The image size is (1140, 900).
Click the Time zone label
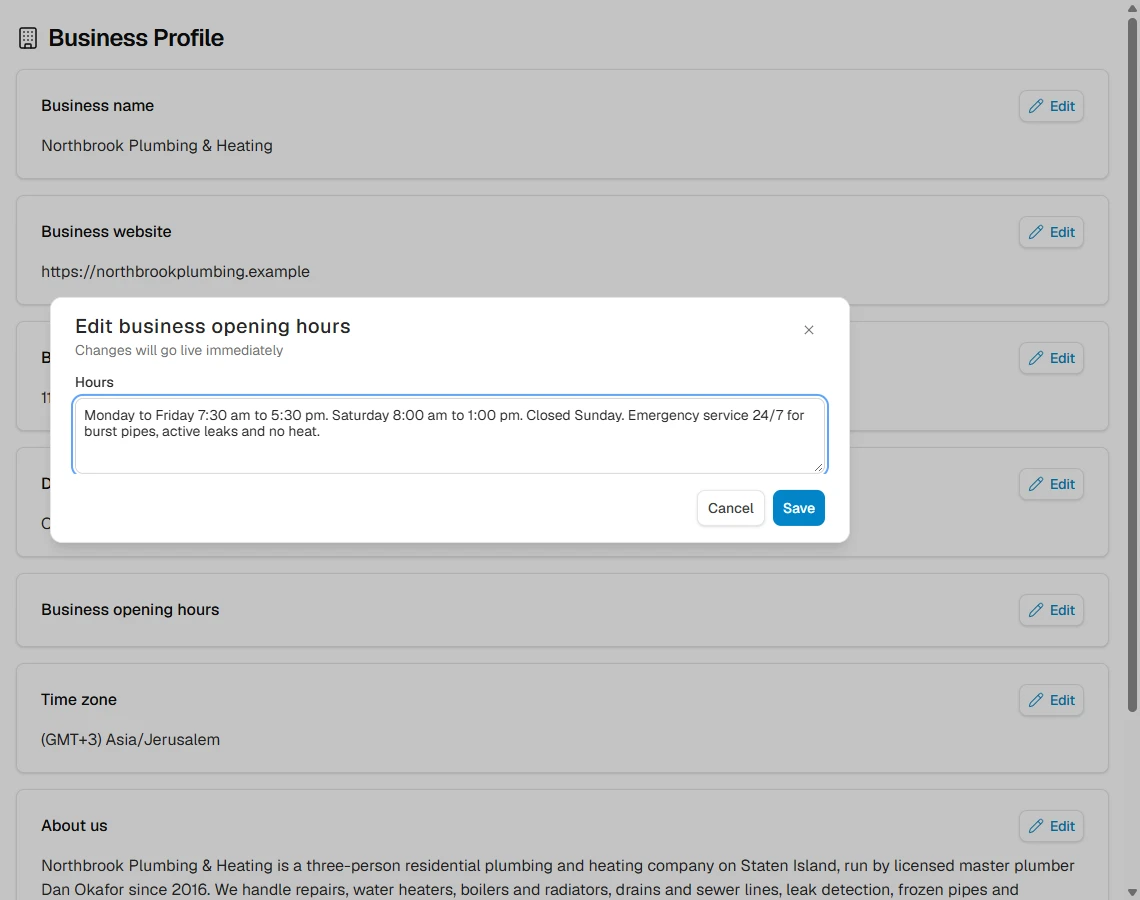tap(79, 699)
